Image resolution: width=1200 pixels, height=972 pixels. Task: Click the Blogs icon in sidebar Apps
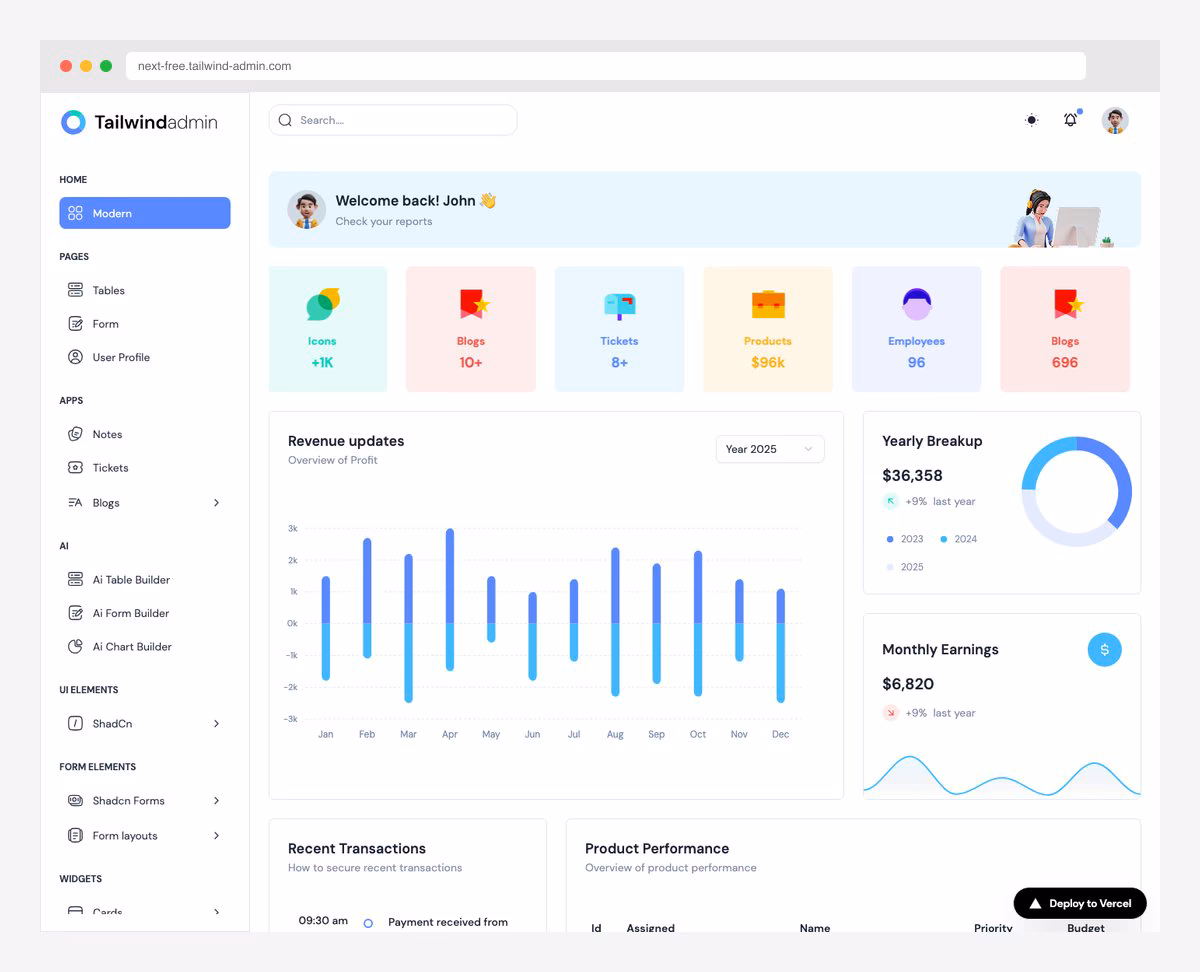pos(75,503)
